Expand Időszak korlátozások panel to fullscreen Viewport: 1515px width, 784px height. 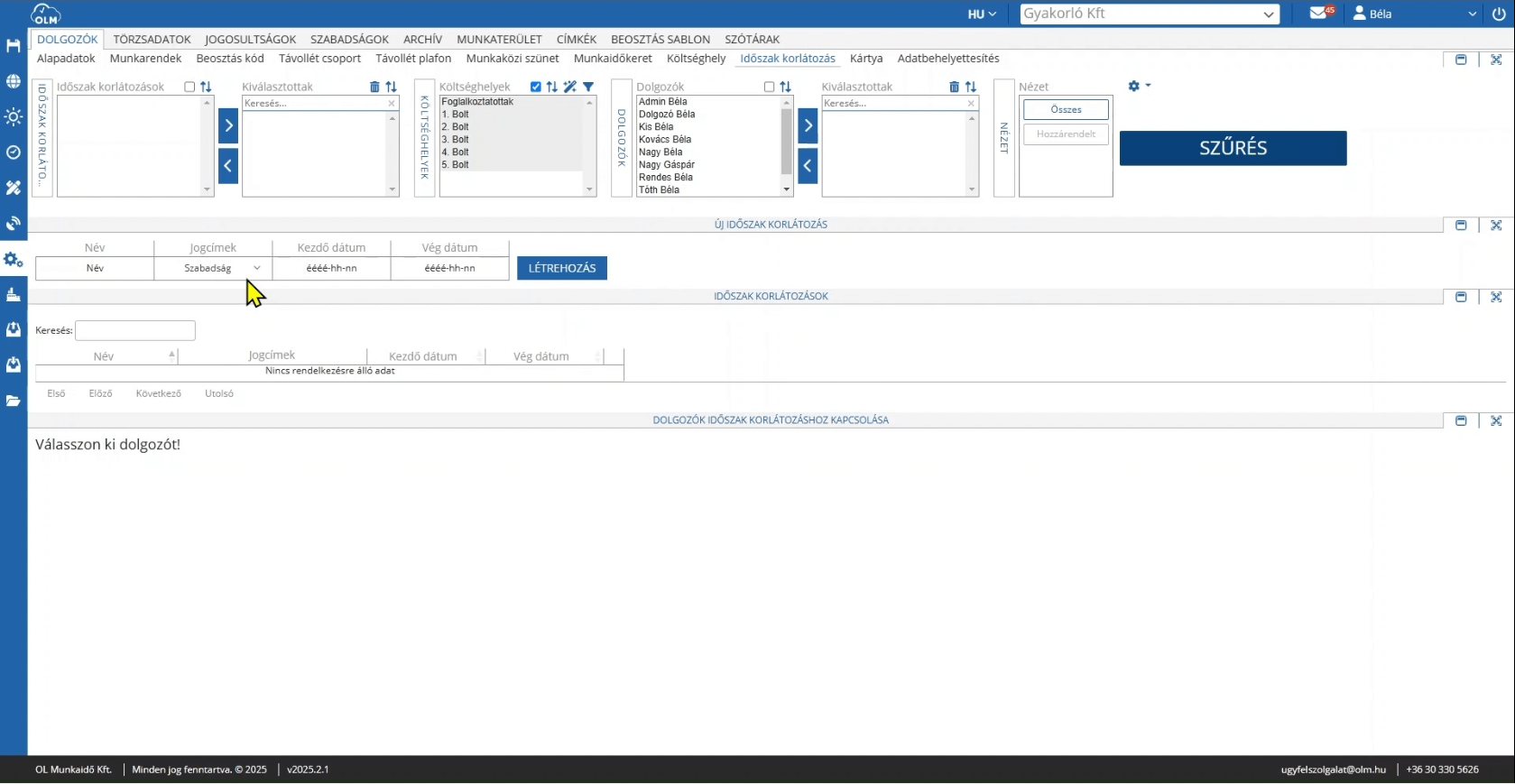click(1496, 297)
